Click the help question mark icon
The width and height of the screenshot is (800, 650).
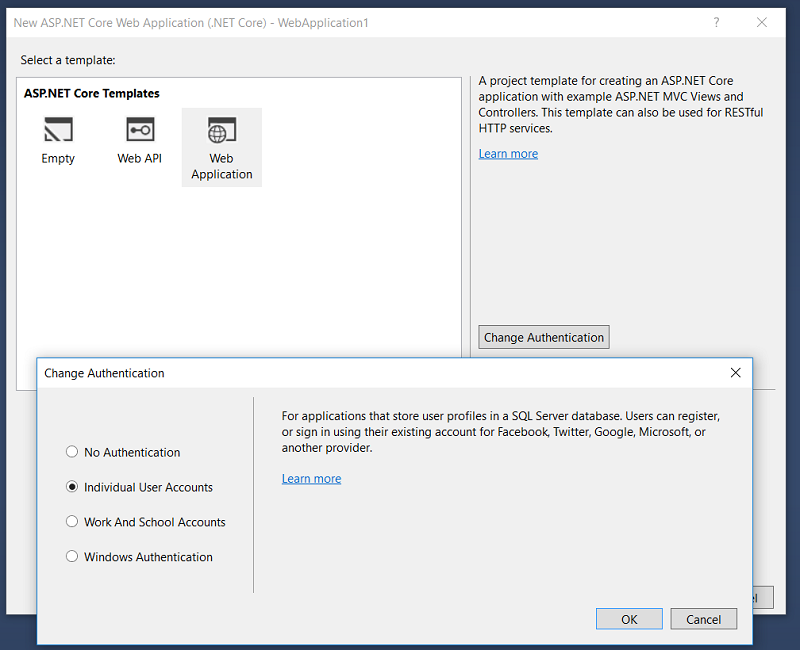pos(716,22)
